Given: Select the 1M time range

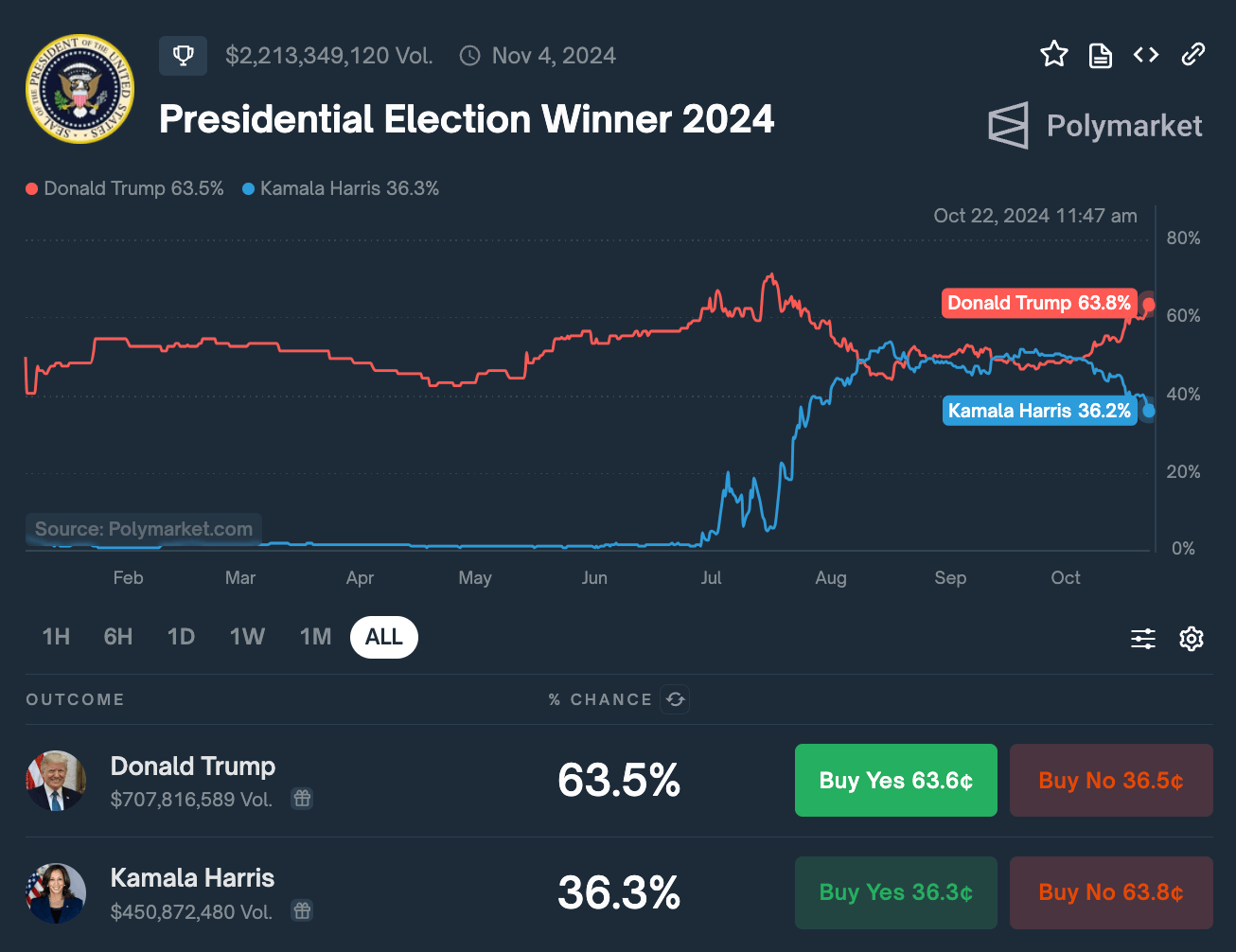Looking at the screenshot, I should click(315, 637).
